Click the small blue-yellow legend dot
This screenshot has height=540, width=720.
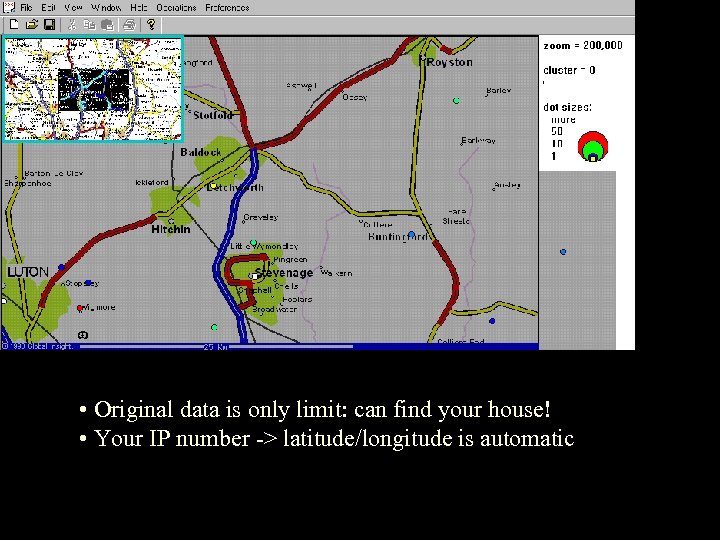593,158
